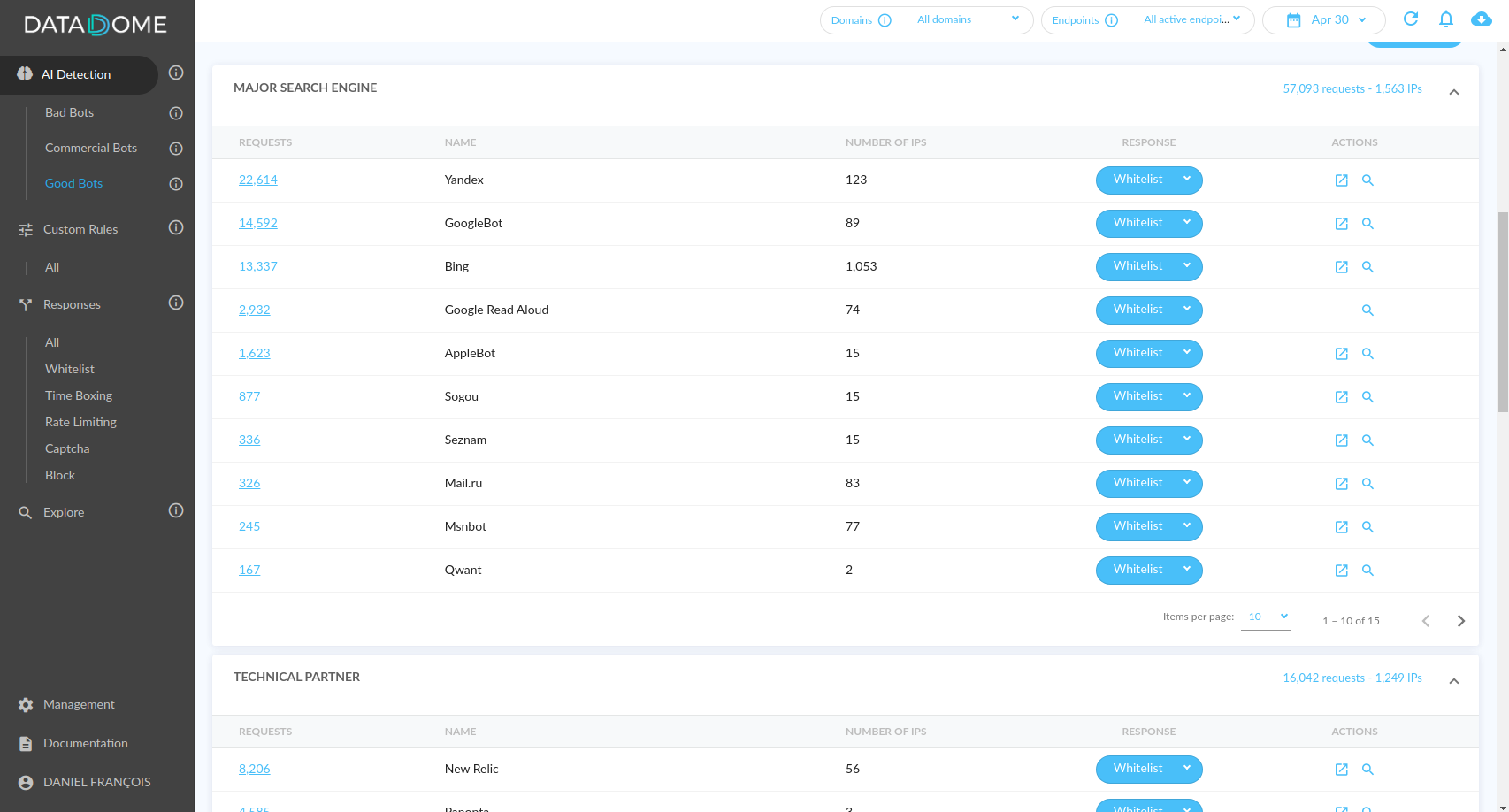
Task: Open the 14,592 requests link for GoogleBot
Action: click(x=258, y=223)
